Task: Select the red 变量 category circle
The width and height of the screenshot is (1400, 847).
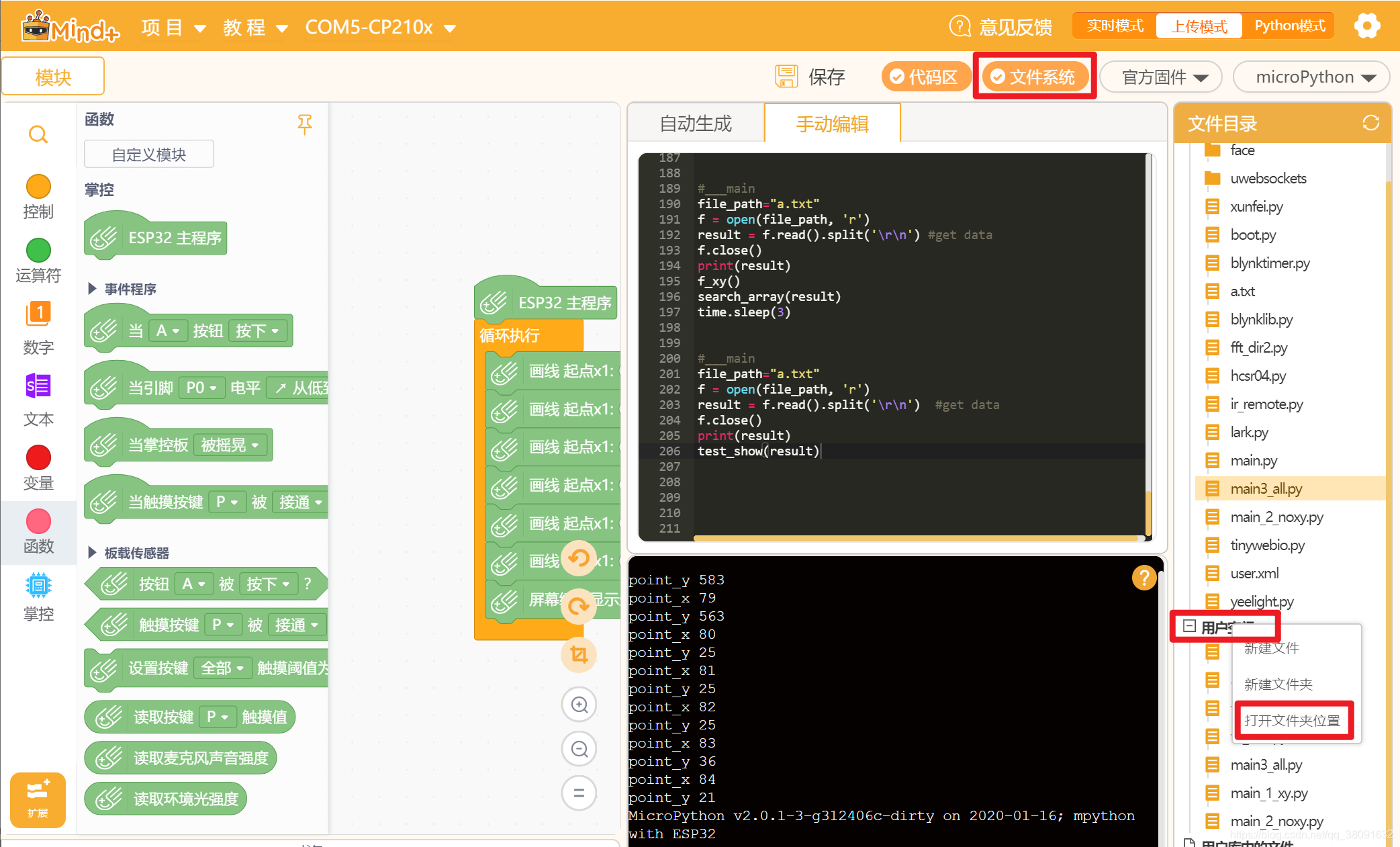Action: pos(38,457)
